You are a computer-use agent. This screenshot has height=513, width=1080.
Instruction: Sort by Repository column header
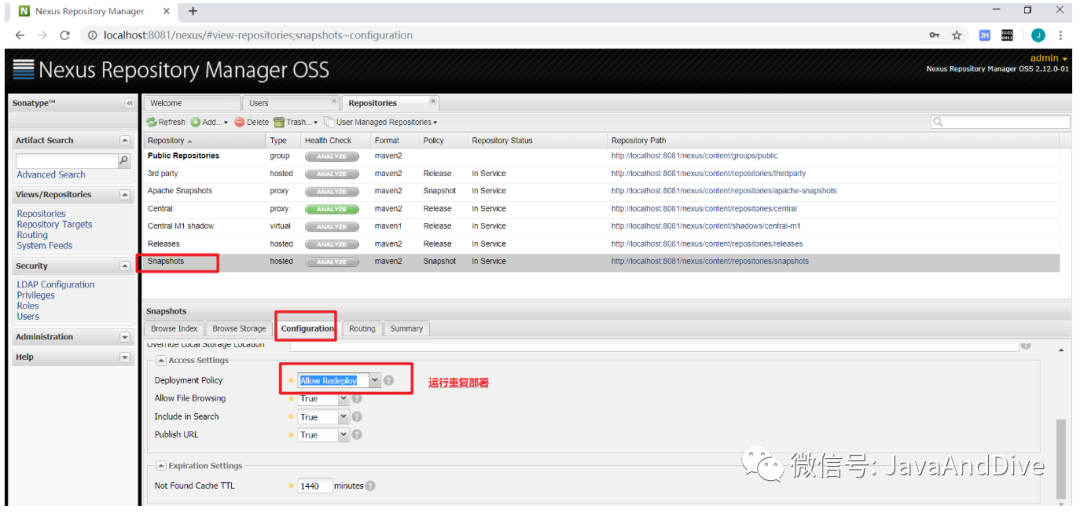click(x=205, y=140)
